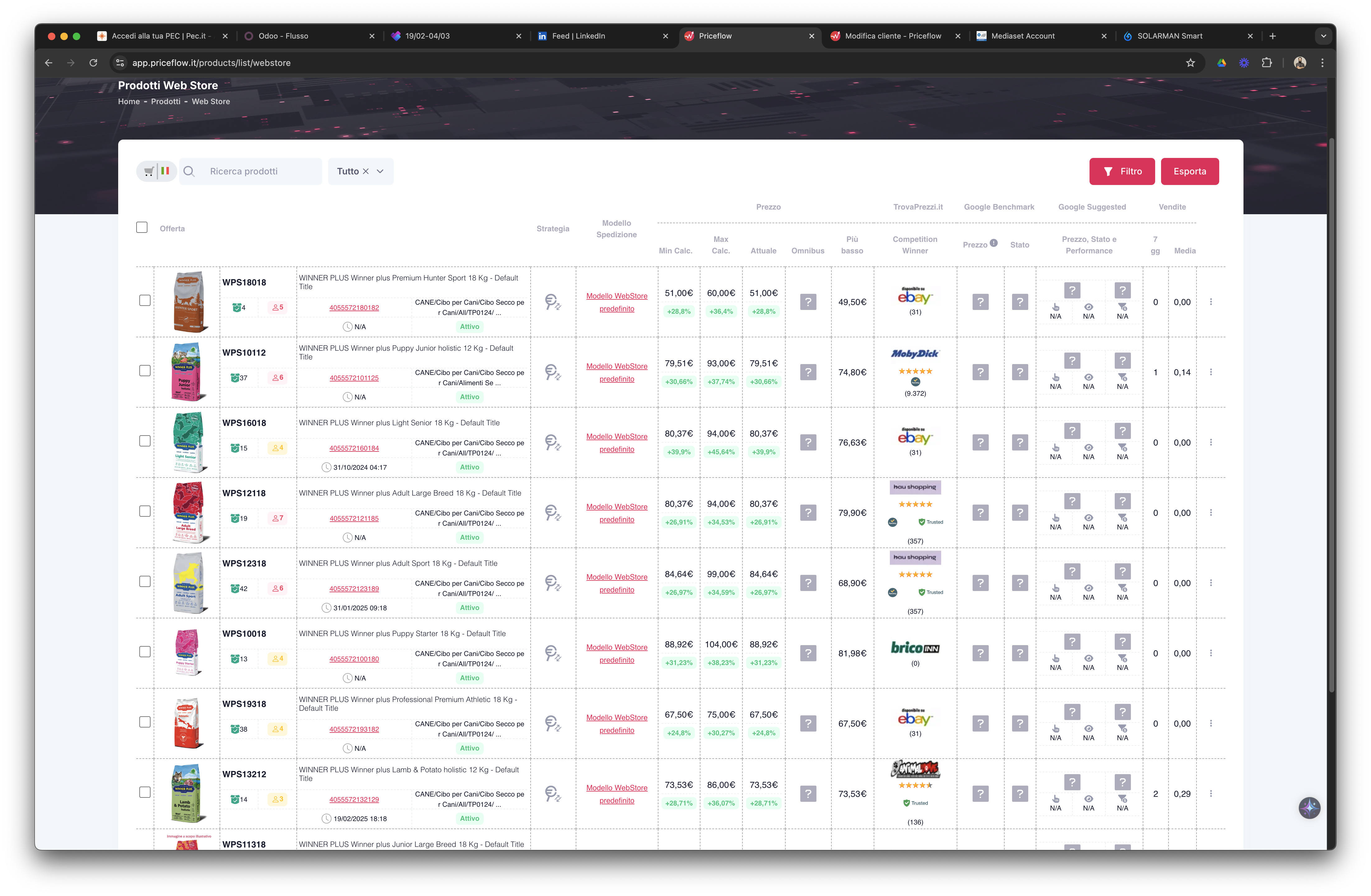The image size is (1371, 896).
Task: Reload the Priceflow page
Action: pyautogui.click(x=93, y=63)
